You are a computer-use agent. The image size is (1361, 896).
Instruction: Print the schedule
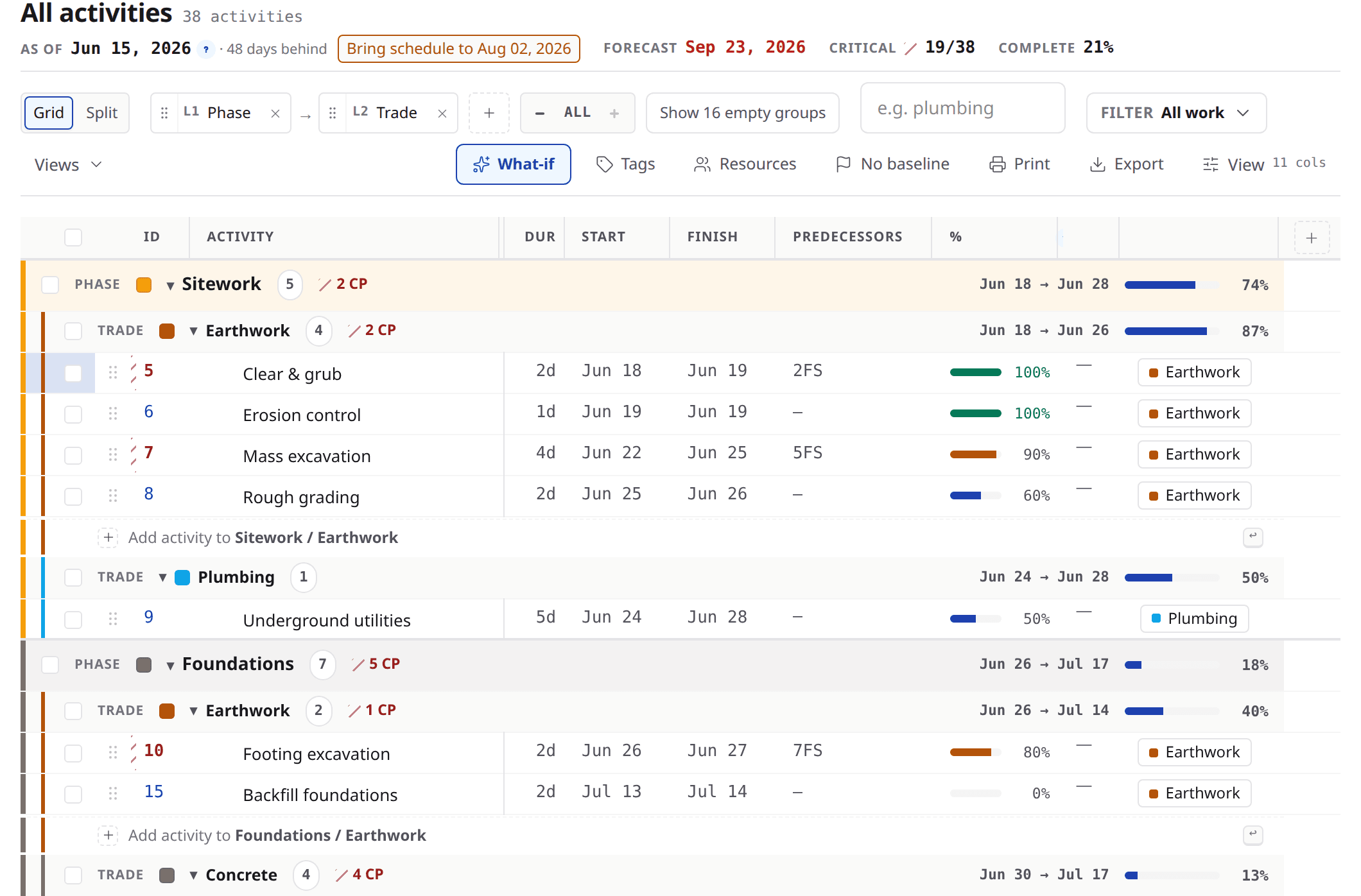[1019, 164]
